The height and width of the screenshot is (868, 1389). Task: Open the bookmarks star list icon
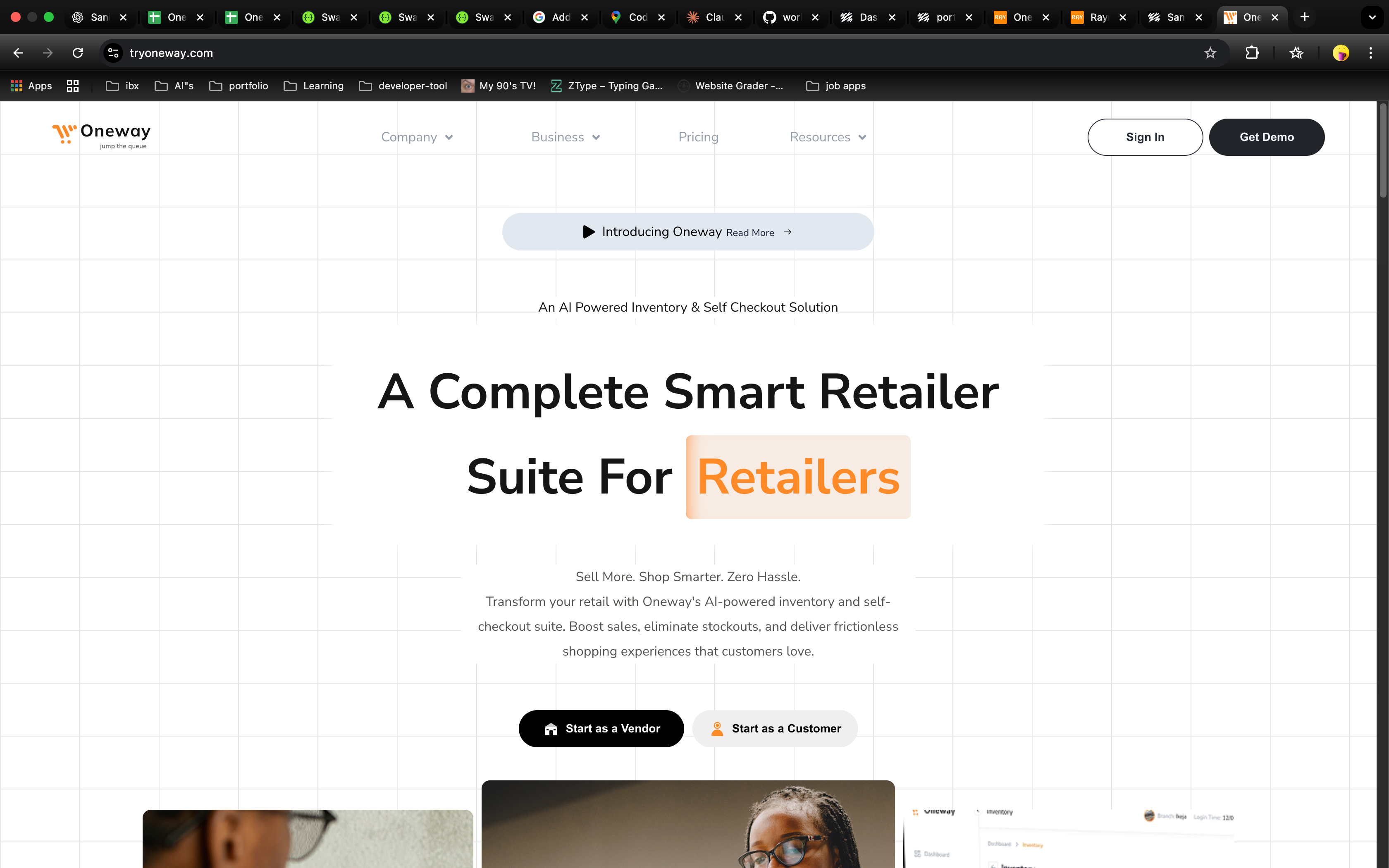[x=1296, y=53]
